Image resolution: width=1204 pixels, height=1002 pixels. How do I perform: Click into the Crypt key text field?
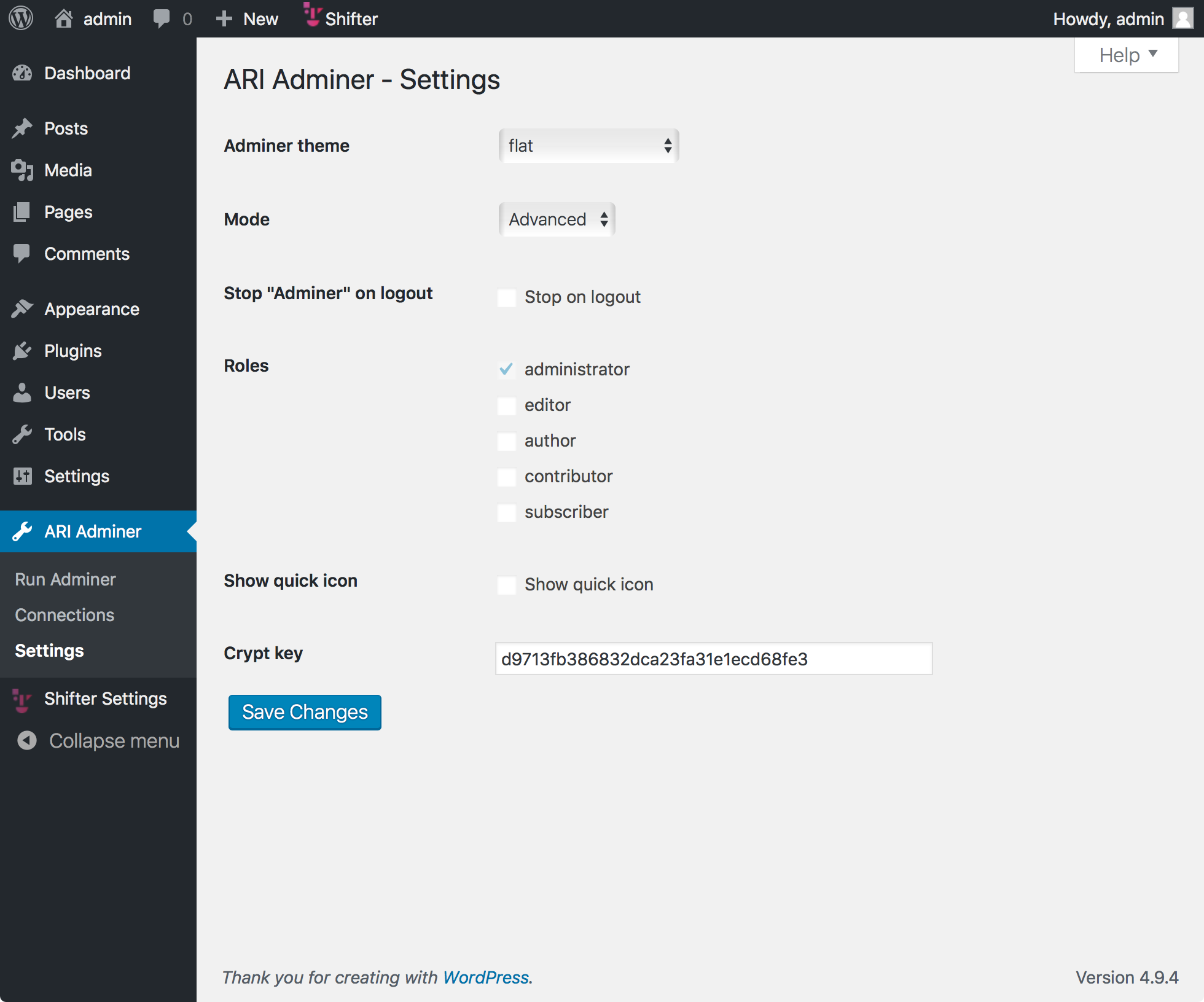pyautogui.click(x=714, y=659)
